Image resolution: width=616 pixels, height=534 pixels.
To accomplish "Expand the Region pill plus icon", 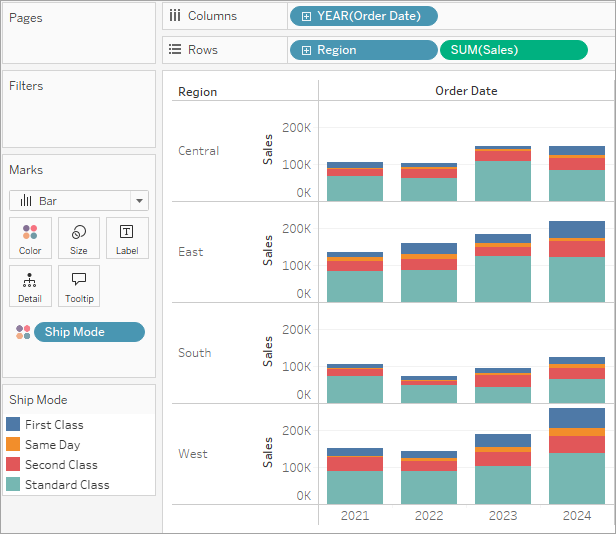I will point(306,50).
